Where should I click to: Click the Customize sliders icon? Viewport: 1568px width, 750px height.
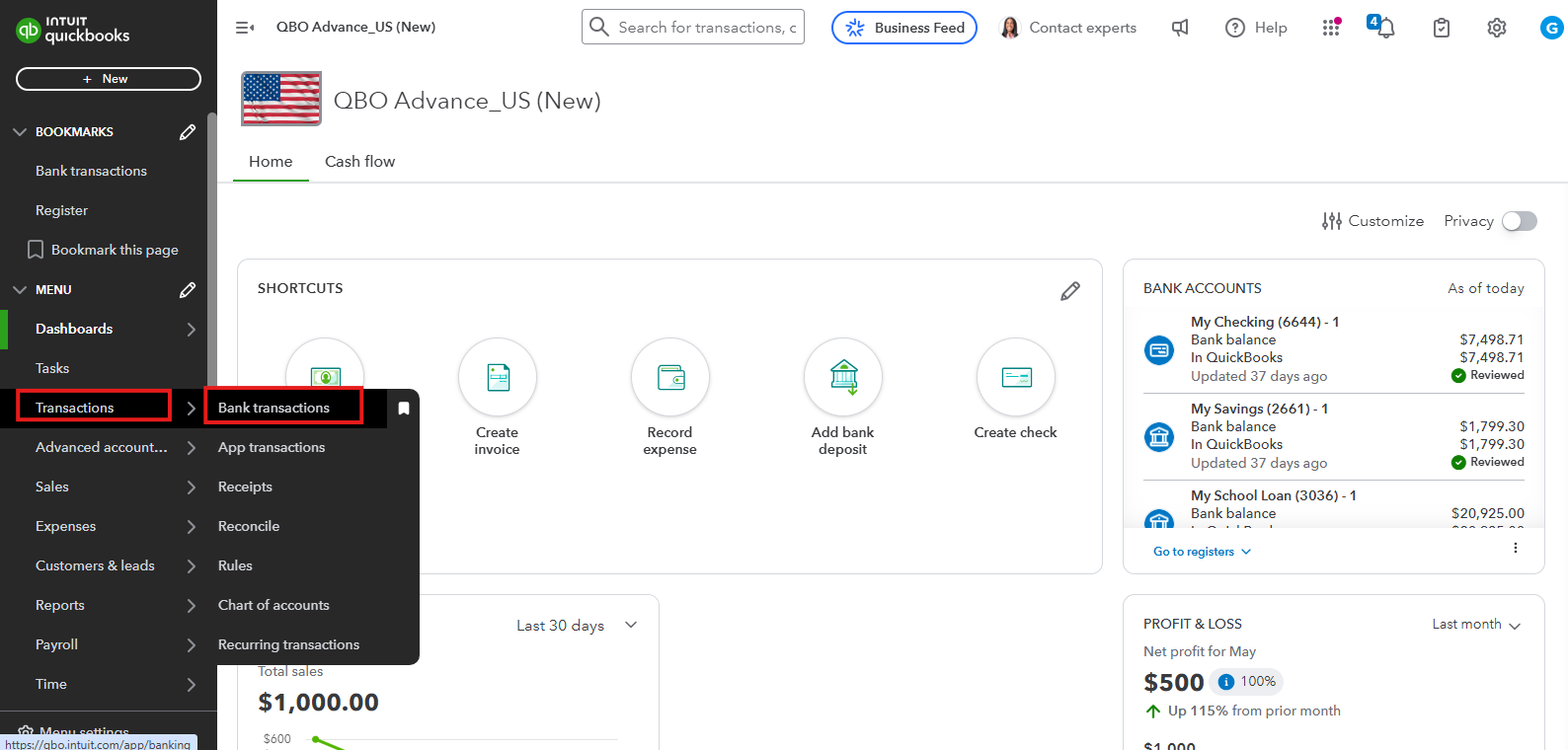coord(1332,221)
